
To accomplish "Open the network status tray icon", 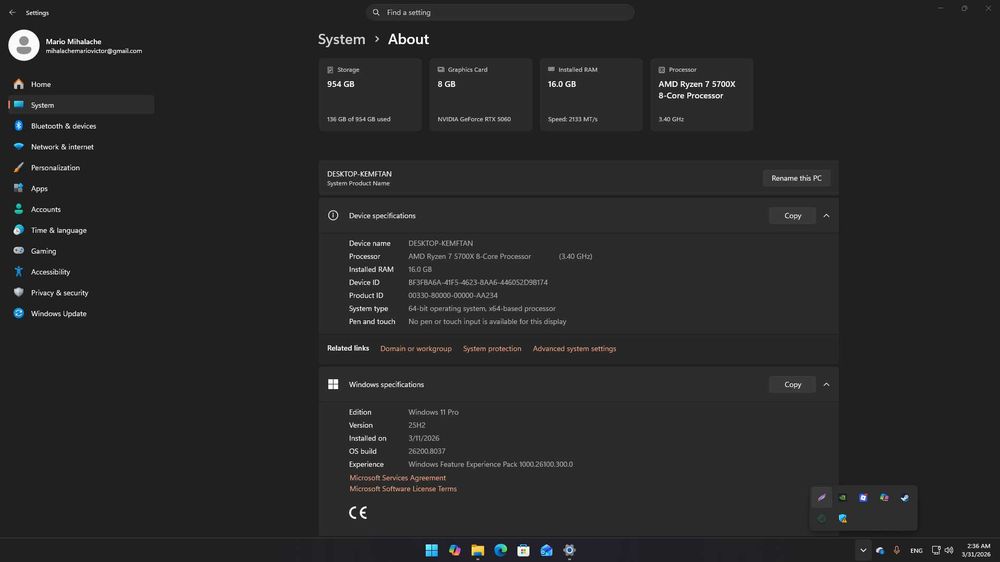I will [x=936, y=551].
